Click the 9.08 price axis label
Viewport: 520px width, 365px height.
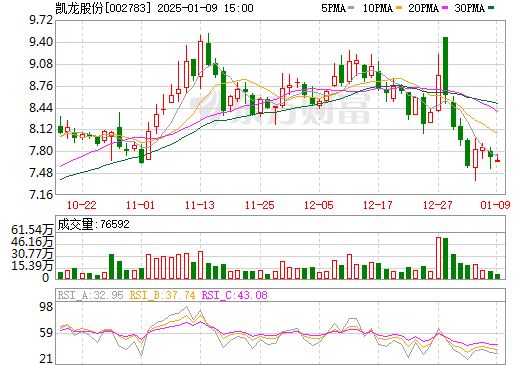(x=41, y=64)
